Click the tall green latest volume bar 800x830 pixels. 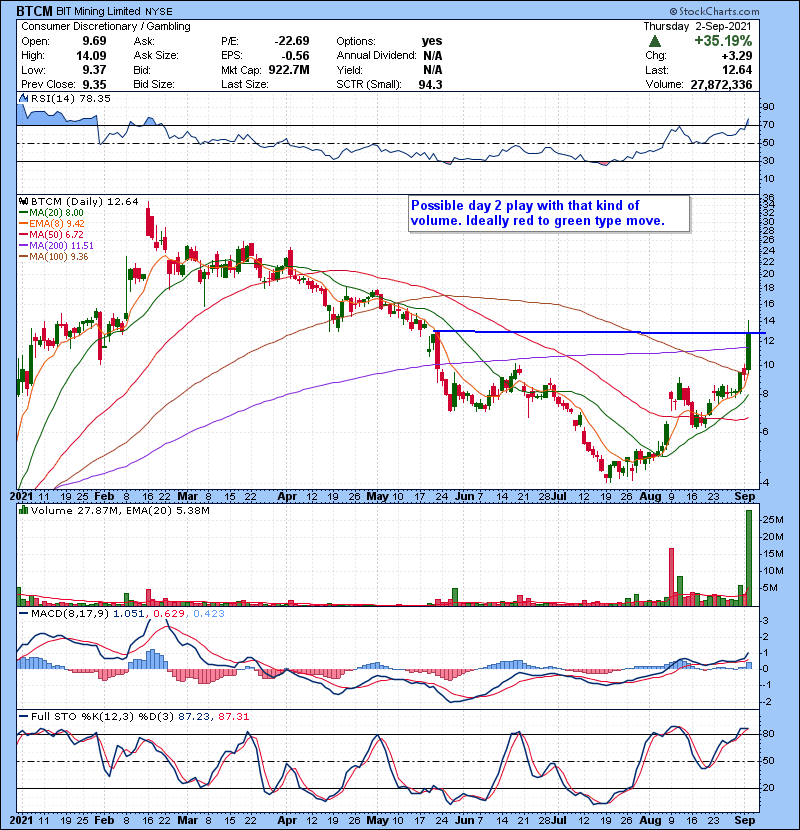coord(749,557)
